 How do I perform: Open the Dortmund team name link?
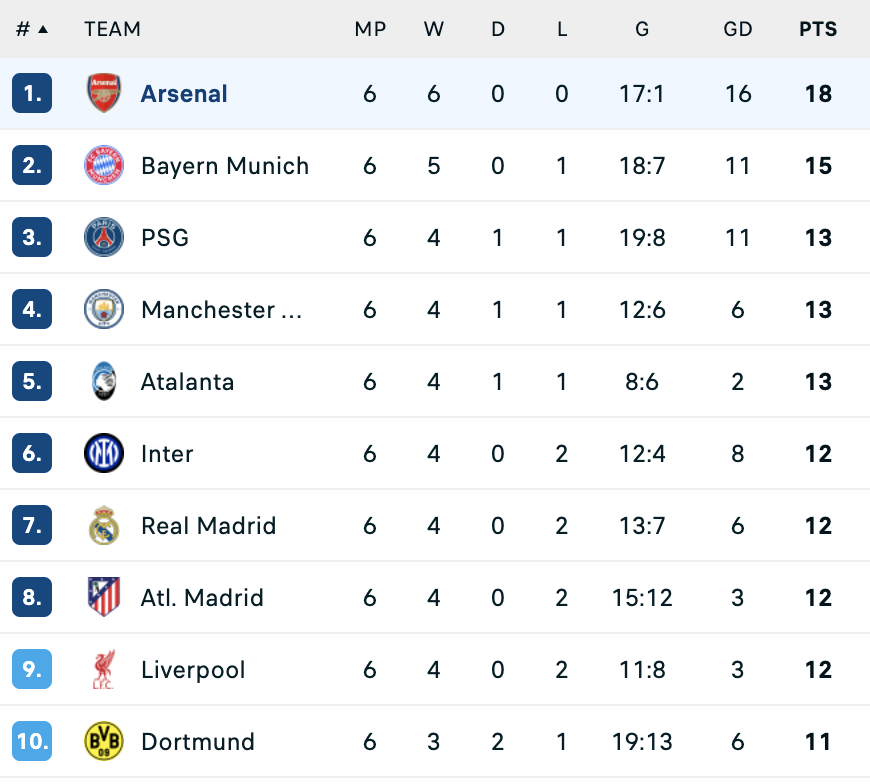tap(198, 741)
